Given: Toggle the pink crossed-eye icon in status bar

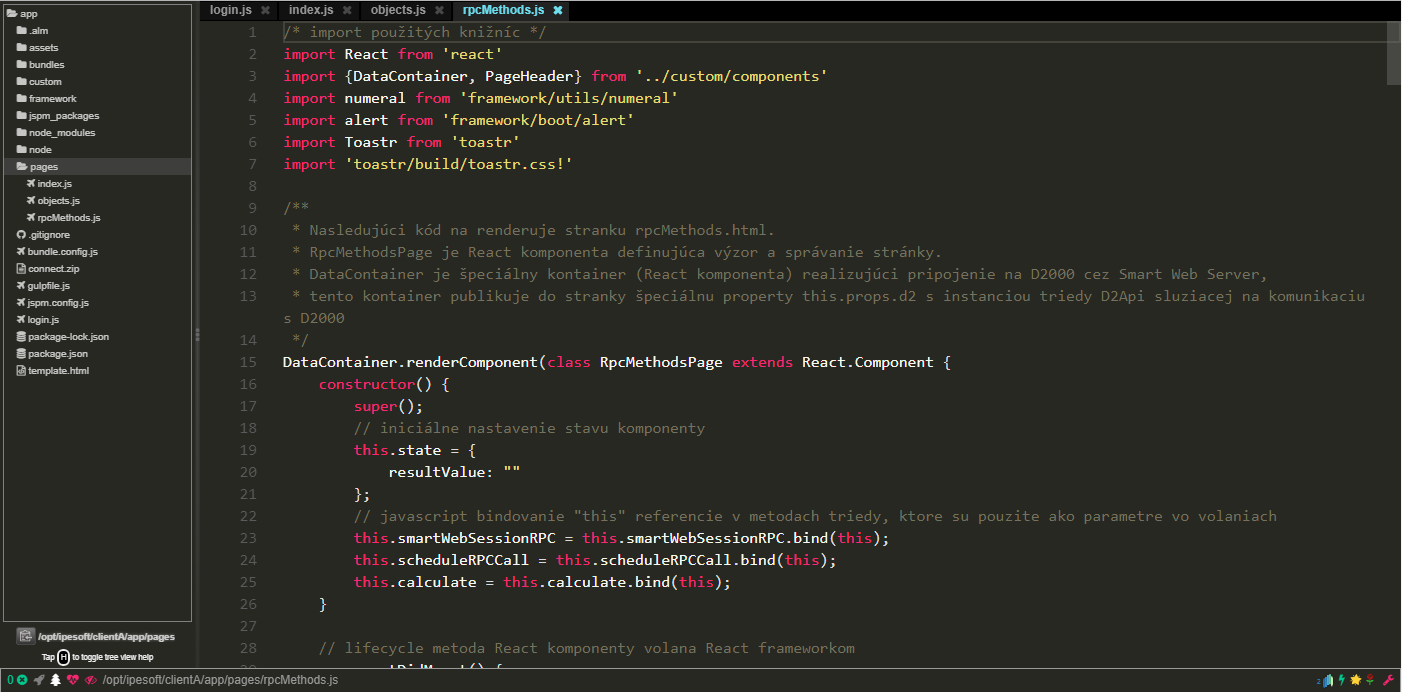Looking at the screenshot, I should tap(90, 680).
